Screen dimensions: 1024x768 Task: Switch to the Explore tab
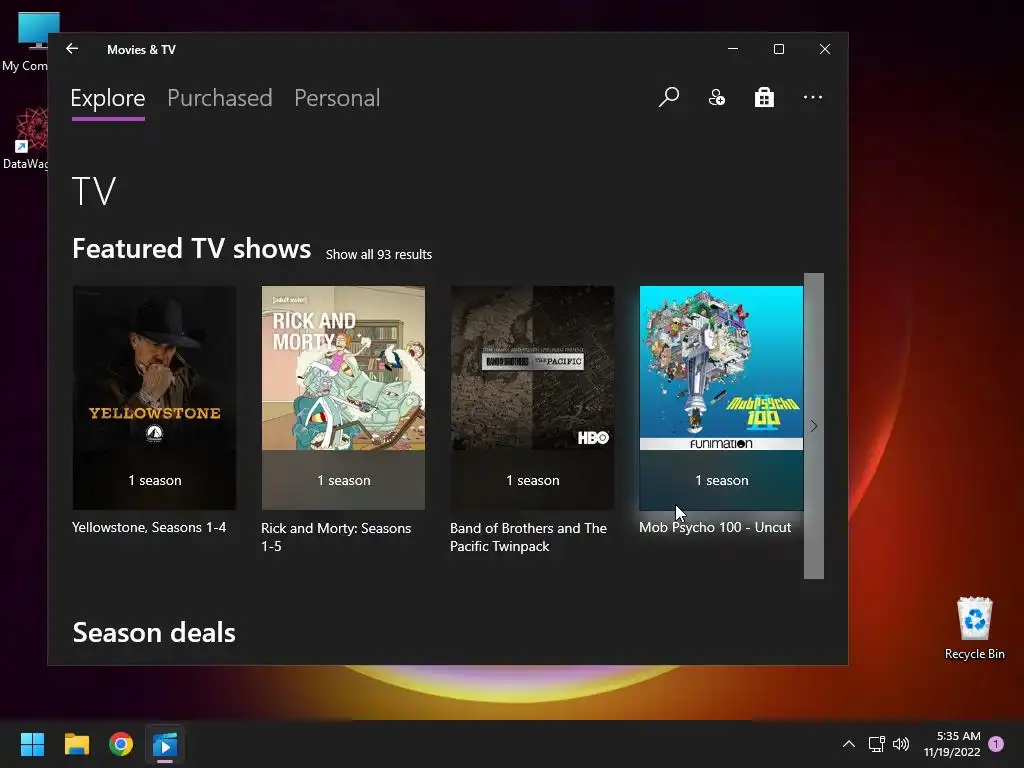pos(108,98)
